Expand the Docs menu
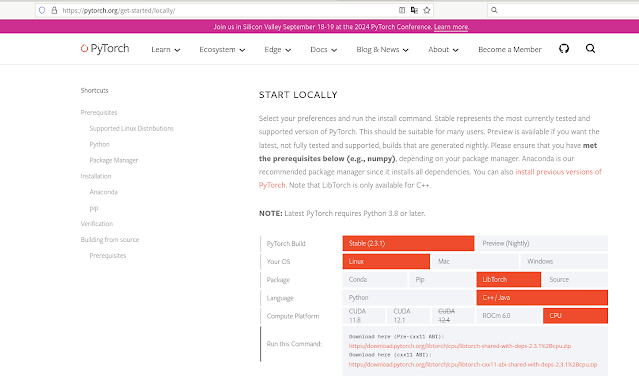 324,49
